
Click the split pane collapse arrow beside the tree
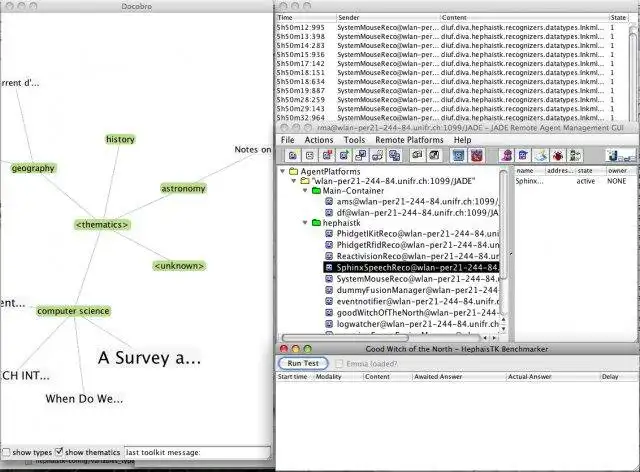click(x=511, y=254)
